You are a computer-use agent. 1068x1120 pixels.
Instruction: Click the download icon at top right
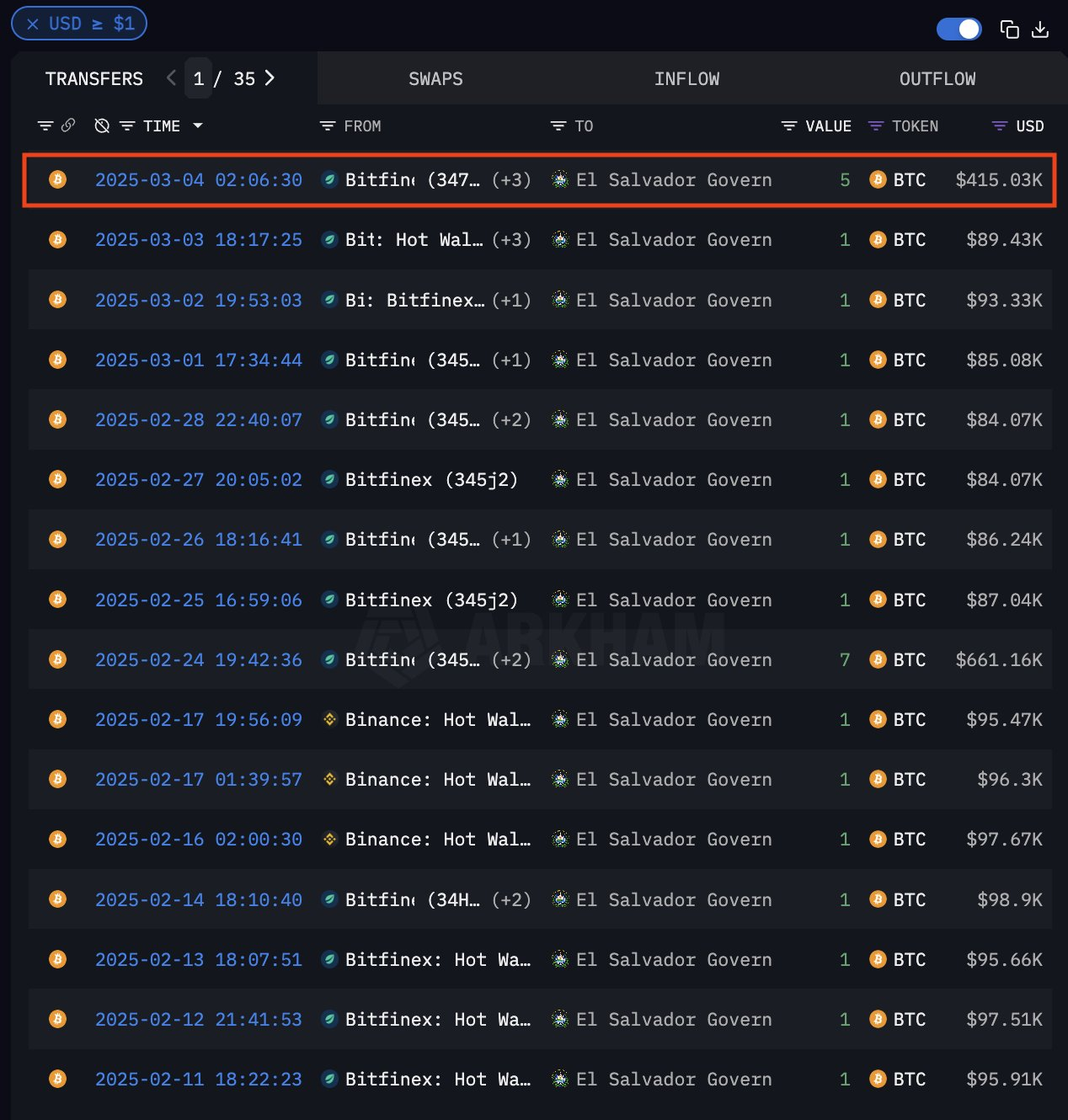click(1040, 29)
